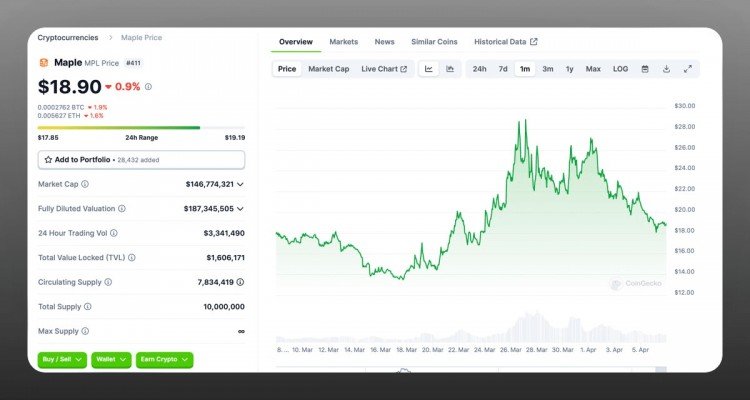Click the Maple Price breadcrumb
The height and width of the screenshot is (400, 750).
(141, 37)
